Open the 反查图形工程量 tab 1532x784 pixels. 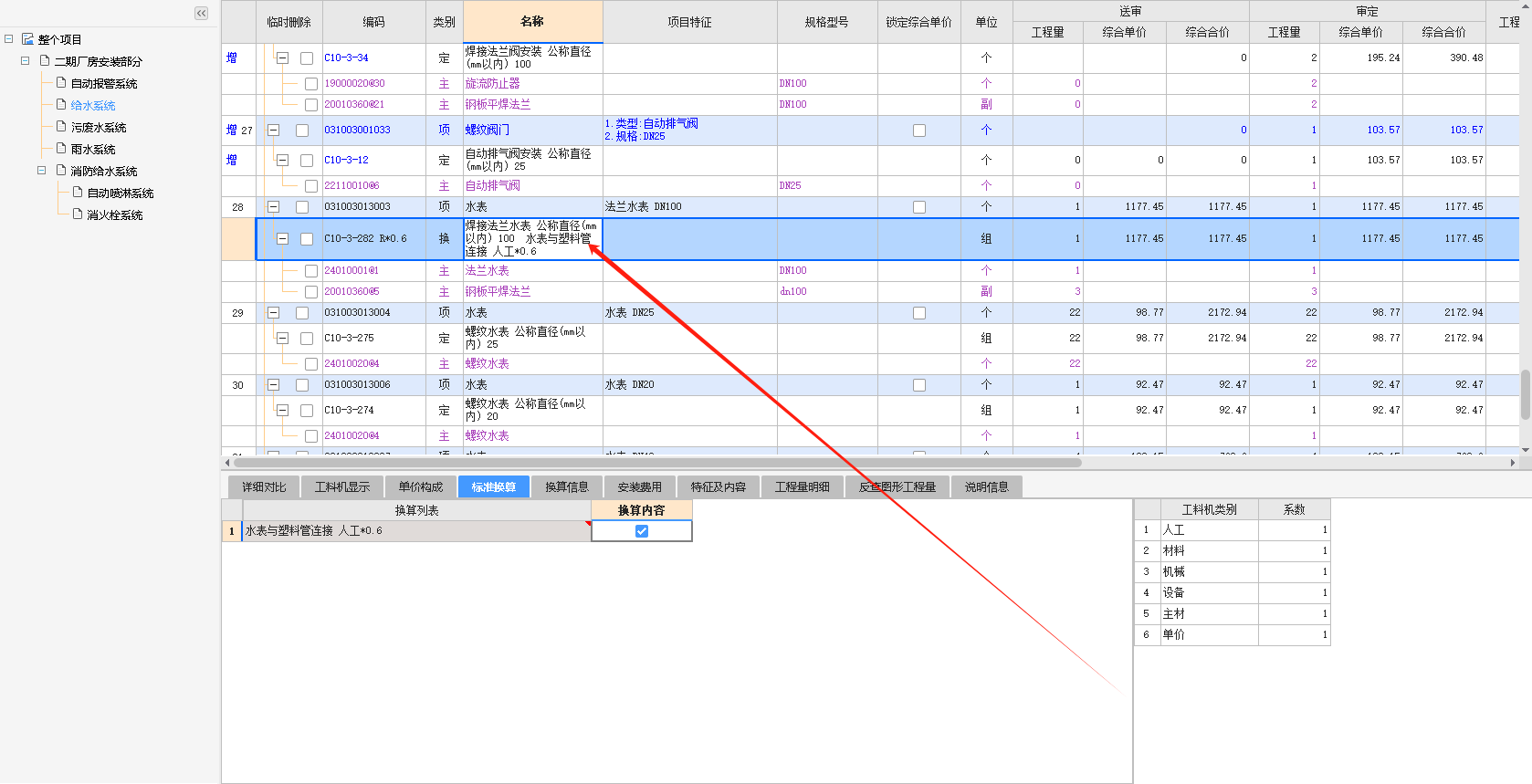[x=897, y=487]
